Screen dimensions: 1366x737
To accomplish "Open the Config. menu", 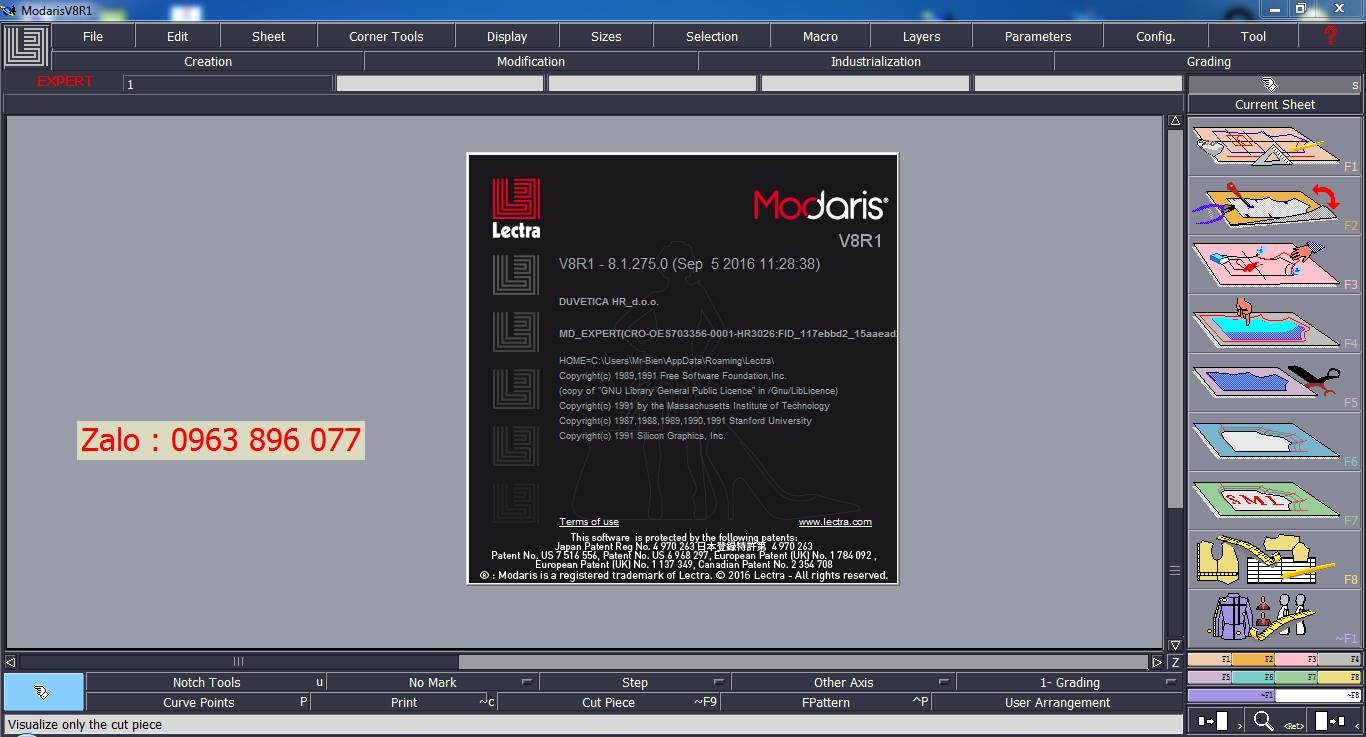I will pyautogui.click(x=1155, y=36).
